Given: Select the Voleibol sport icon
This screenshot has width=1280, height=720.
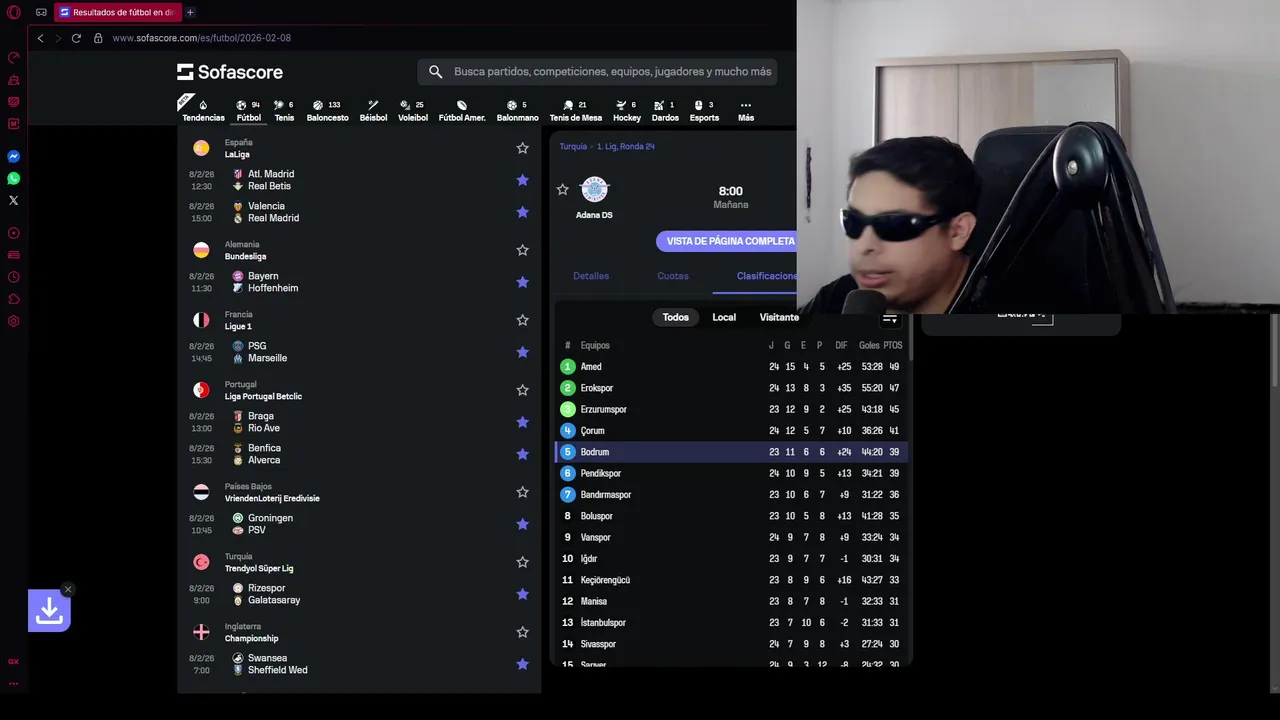Looking at the screenshot, I should tap(413, 110).
